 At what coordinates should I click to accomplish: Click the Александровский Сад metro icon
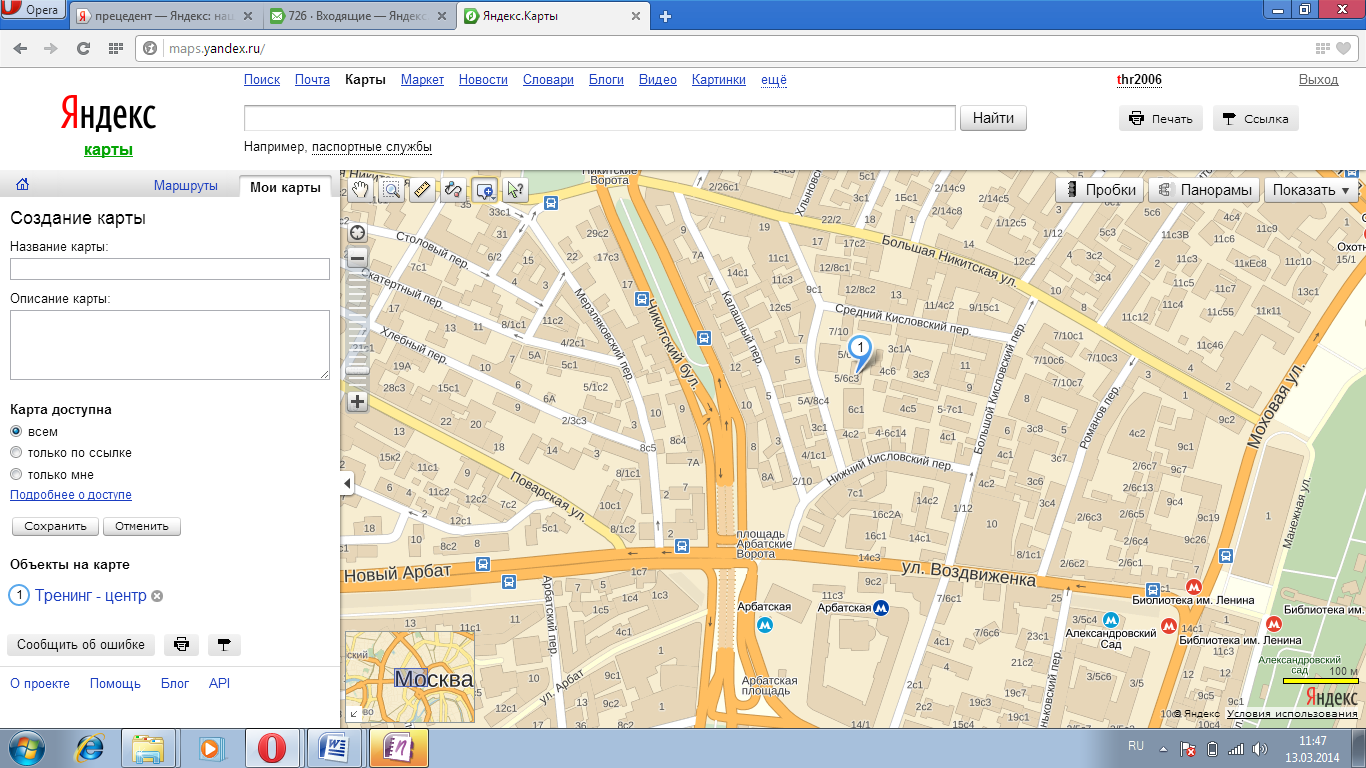point(1111,620)
